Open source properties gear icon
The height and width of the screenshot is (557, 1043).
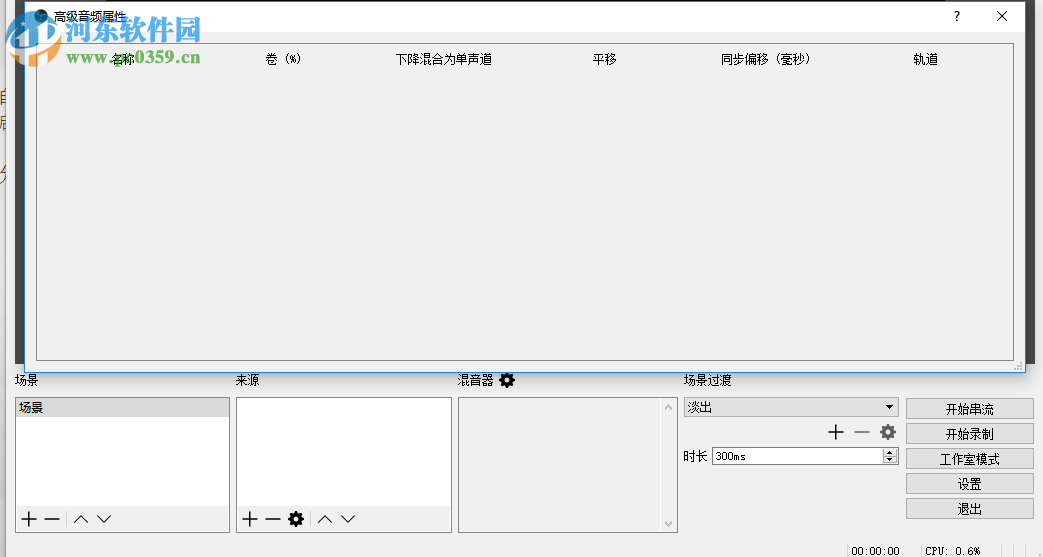(296, 519)
